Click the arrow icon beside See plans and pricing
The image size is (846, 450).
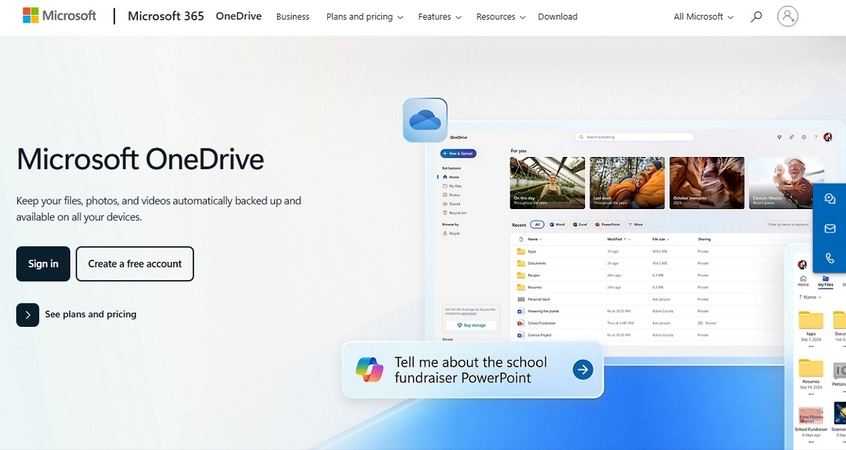tap(28, 315)
